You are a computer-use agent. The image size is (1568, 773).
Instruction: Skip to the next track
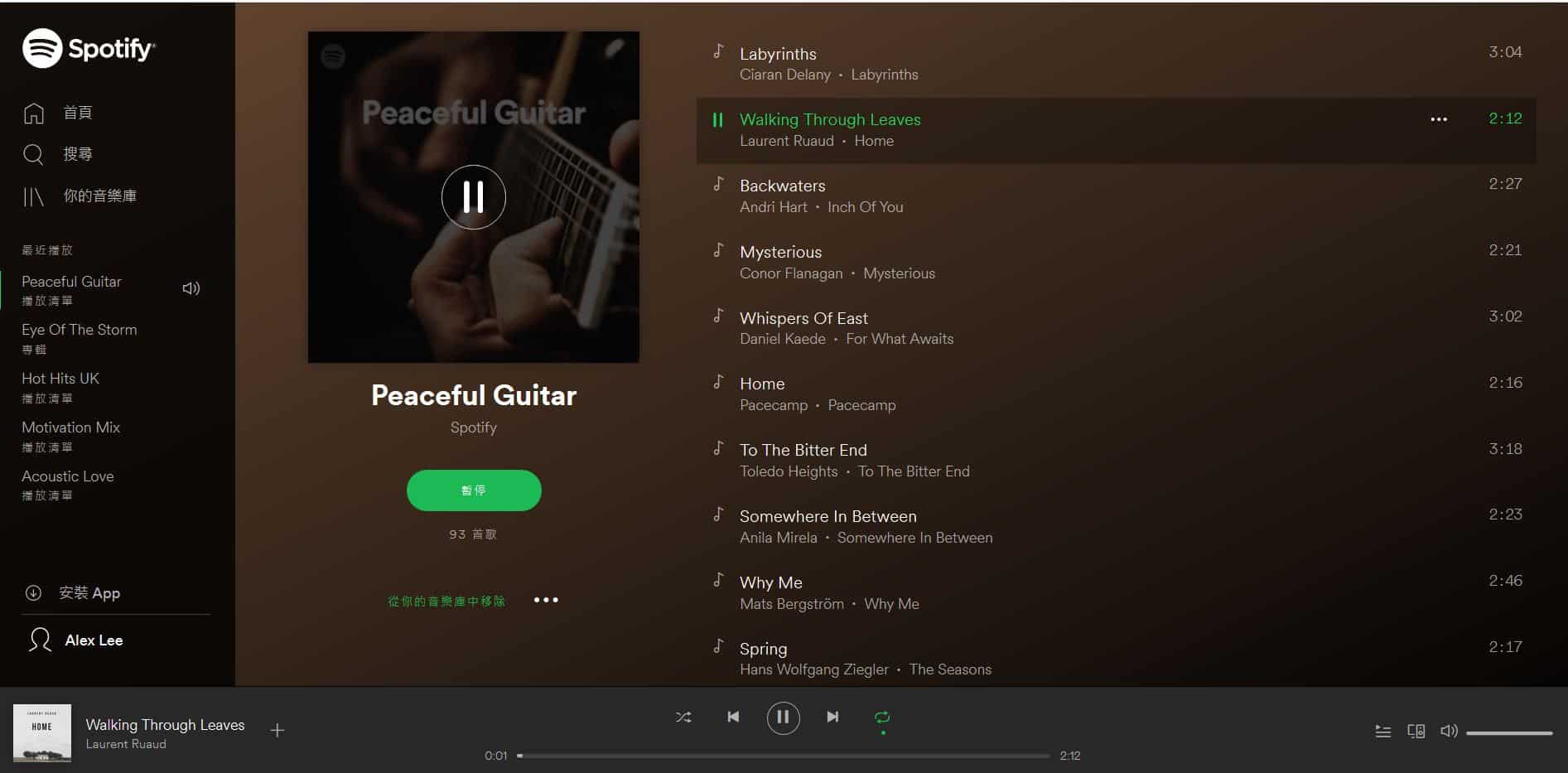[832, 717]
